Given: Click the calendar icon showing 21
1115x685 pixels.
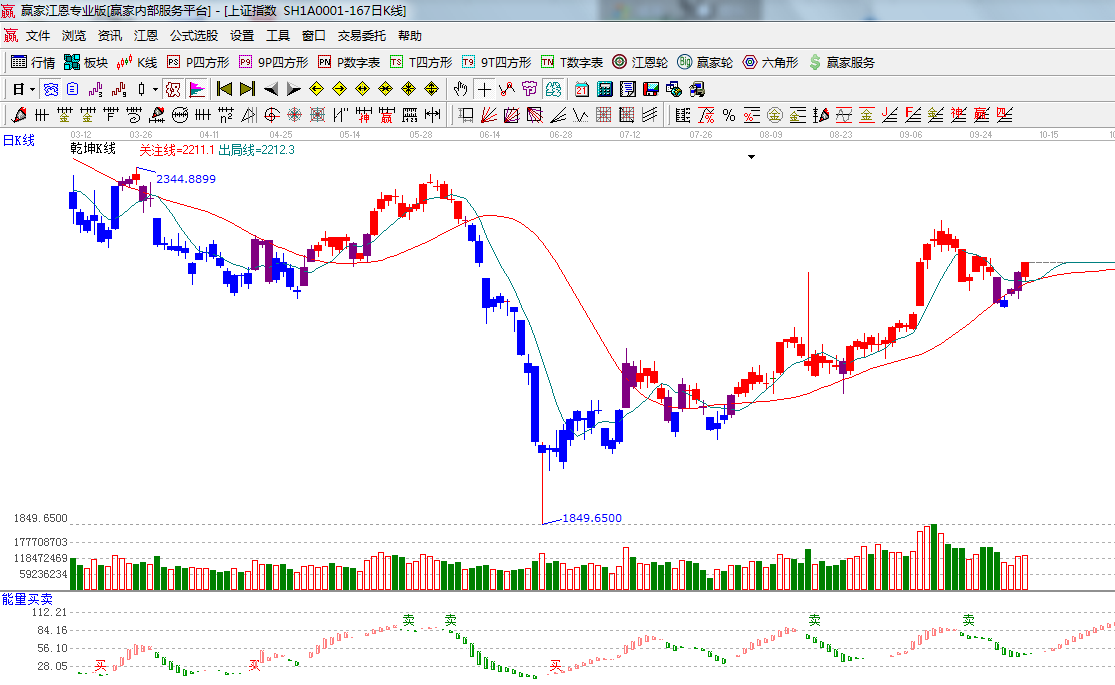Looking at the screenshot, I should point(581,88).
